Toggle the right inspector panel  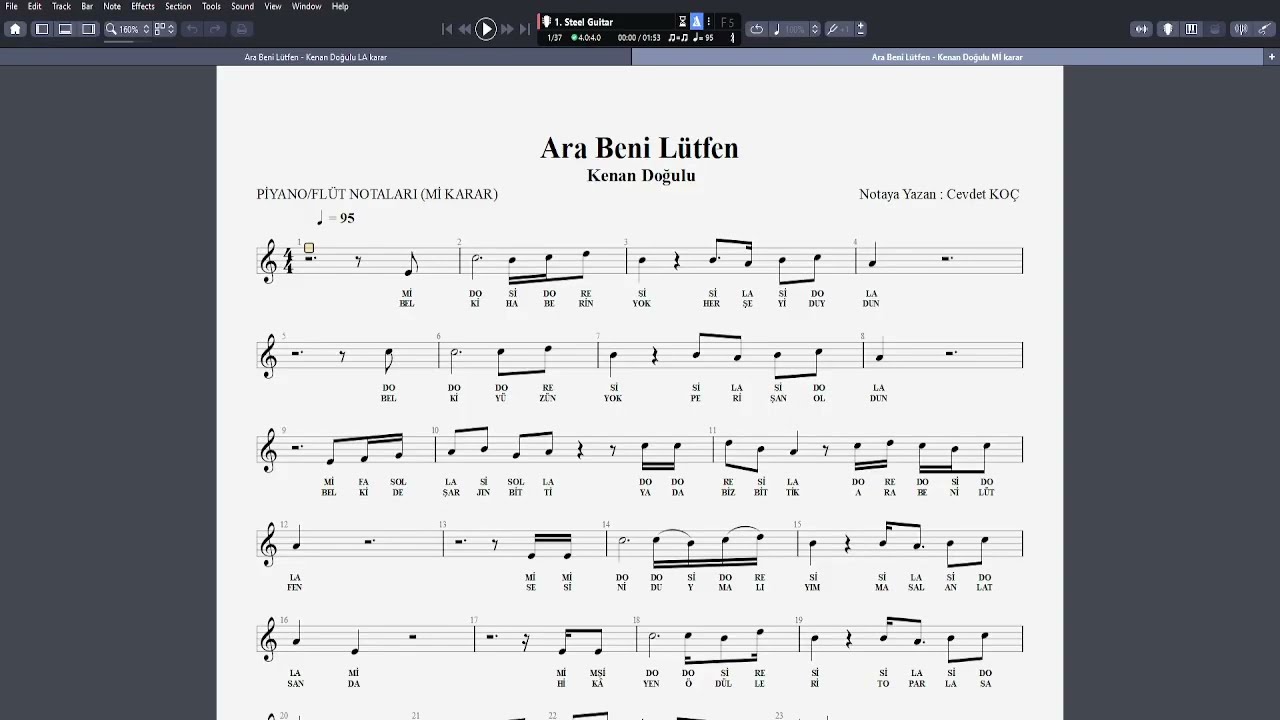88,29
